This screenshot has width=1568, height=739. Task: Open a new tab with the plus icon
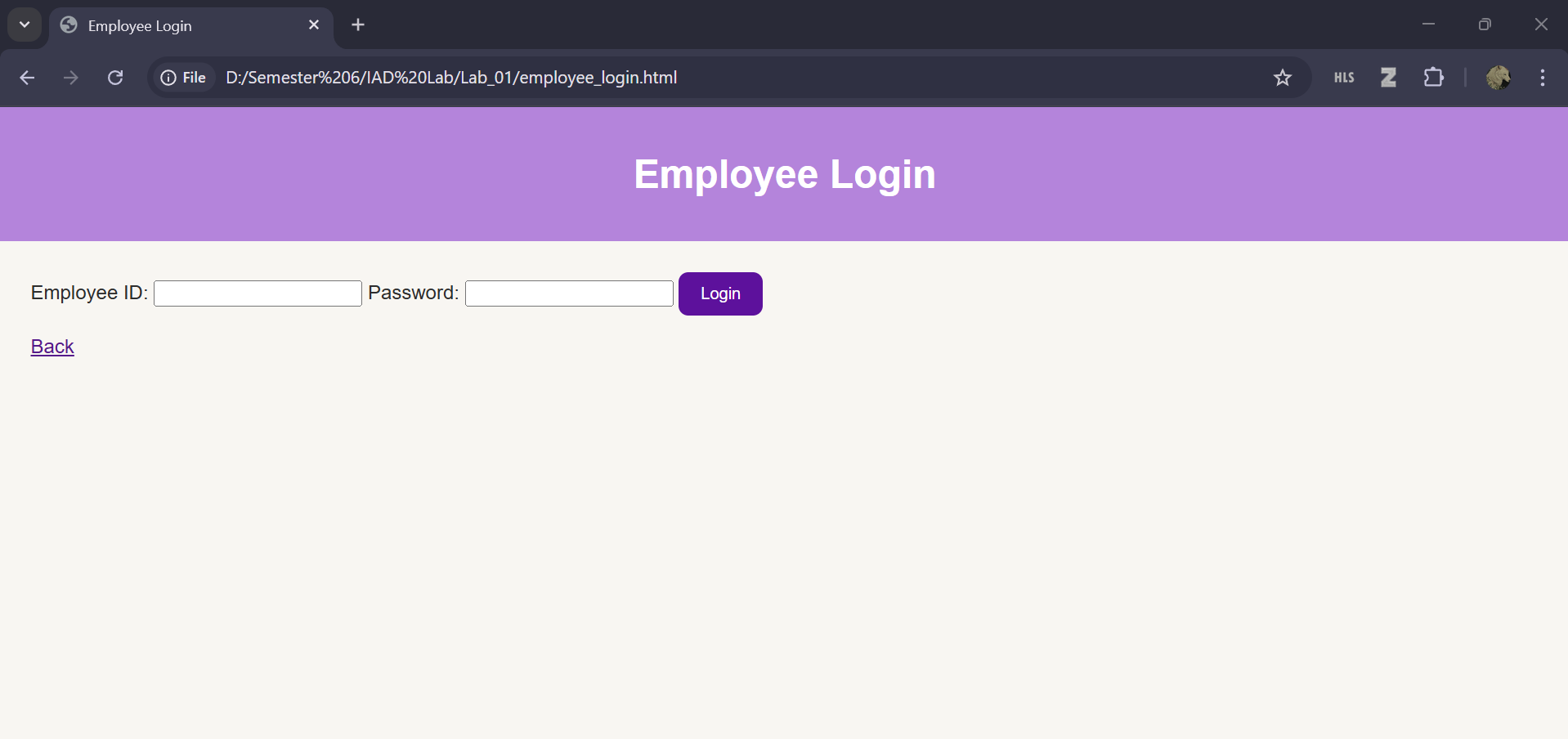[357, 25]
